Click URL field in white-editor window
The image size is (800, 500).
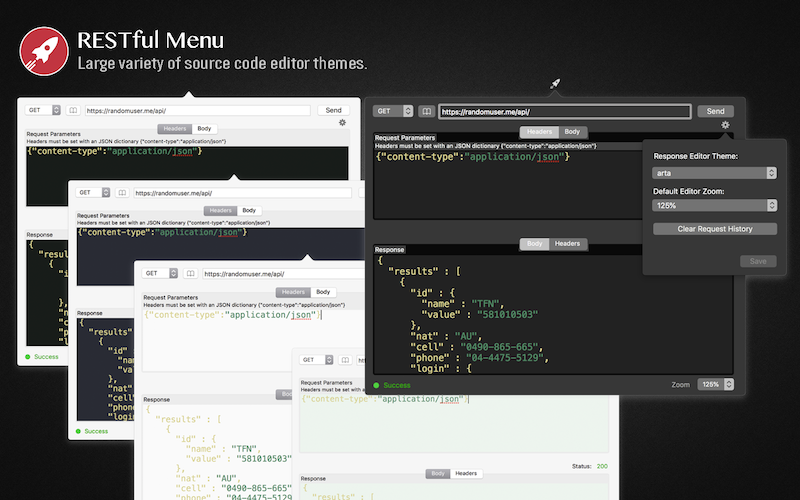(283, 273)
